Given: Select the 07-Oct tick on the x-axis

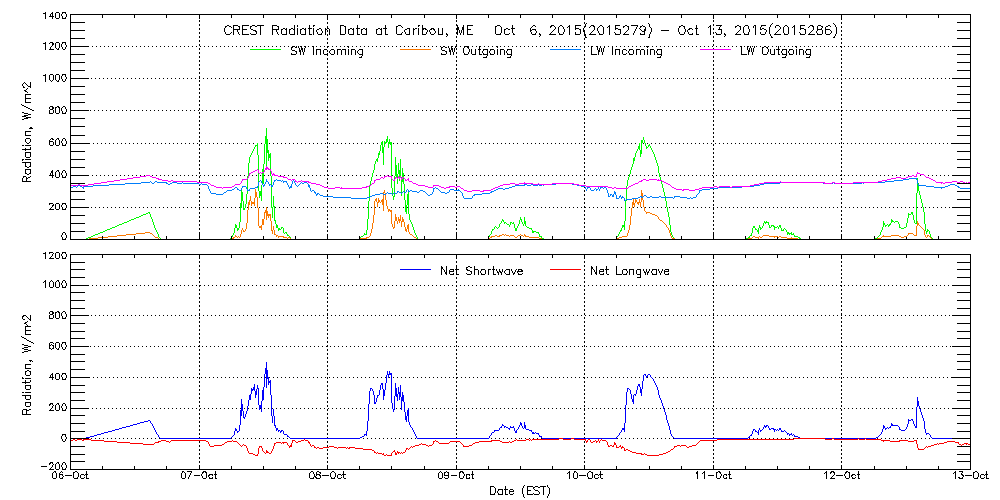Looking at the screenshot, I should pos(201,477).
